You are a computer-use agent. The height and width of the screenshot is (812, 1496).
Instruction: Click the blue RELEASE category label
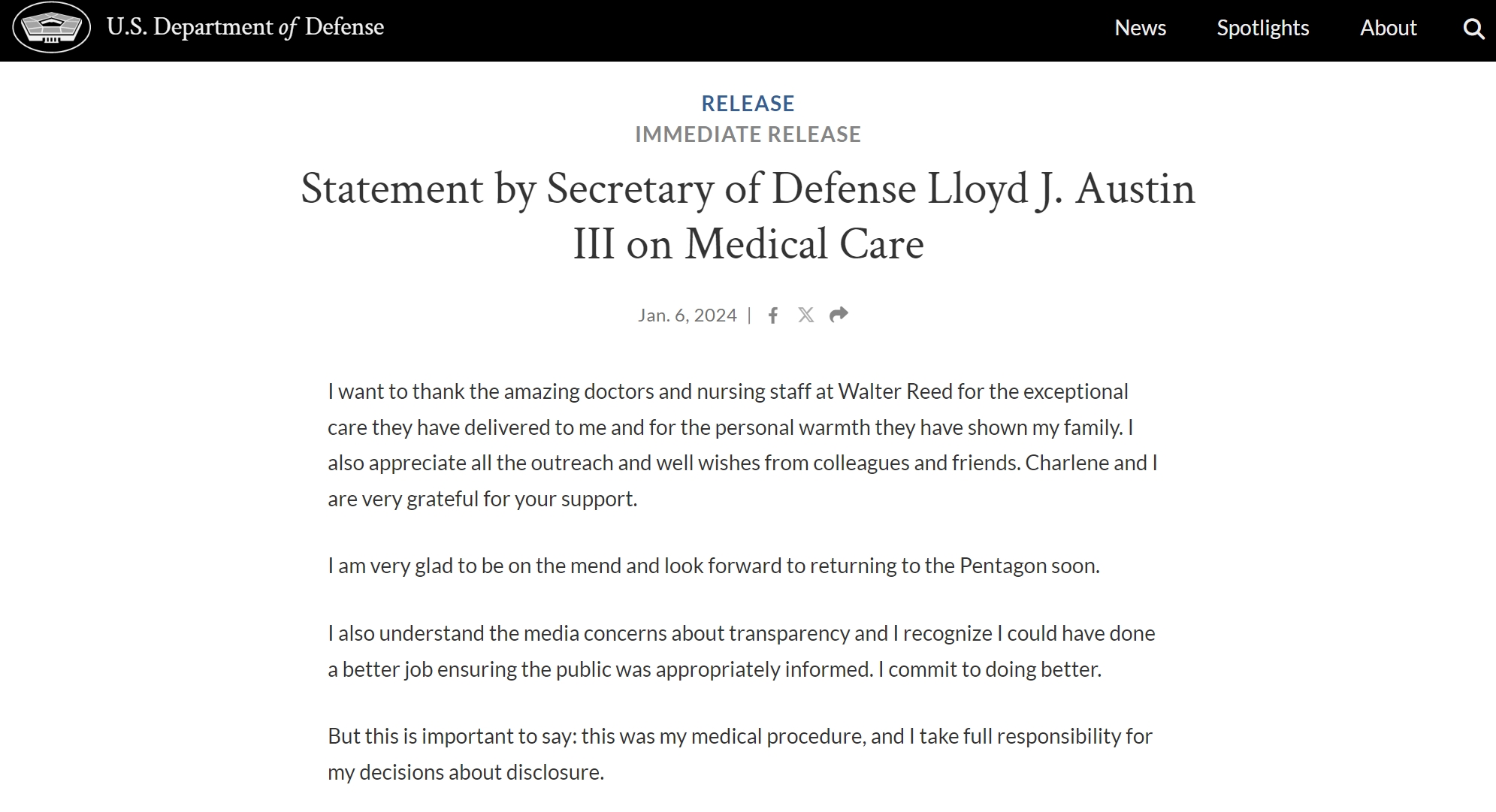(x=748, y=104)
